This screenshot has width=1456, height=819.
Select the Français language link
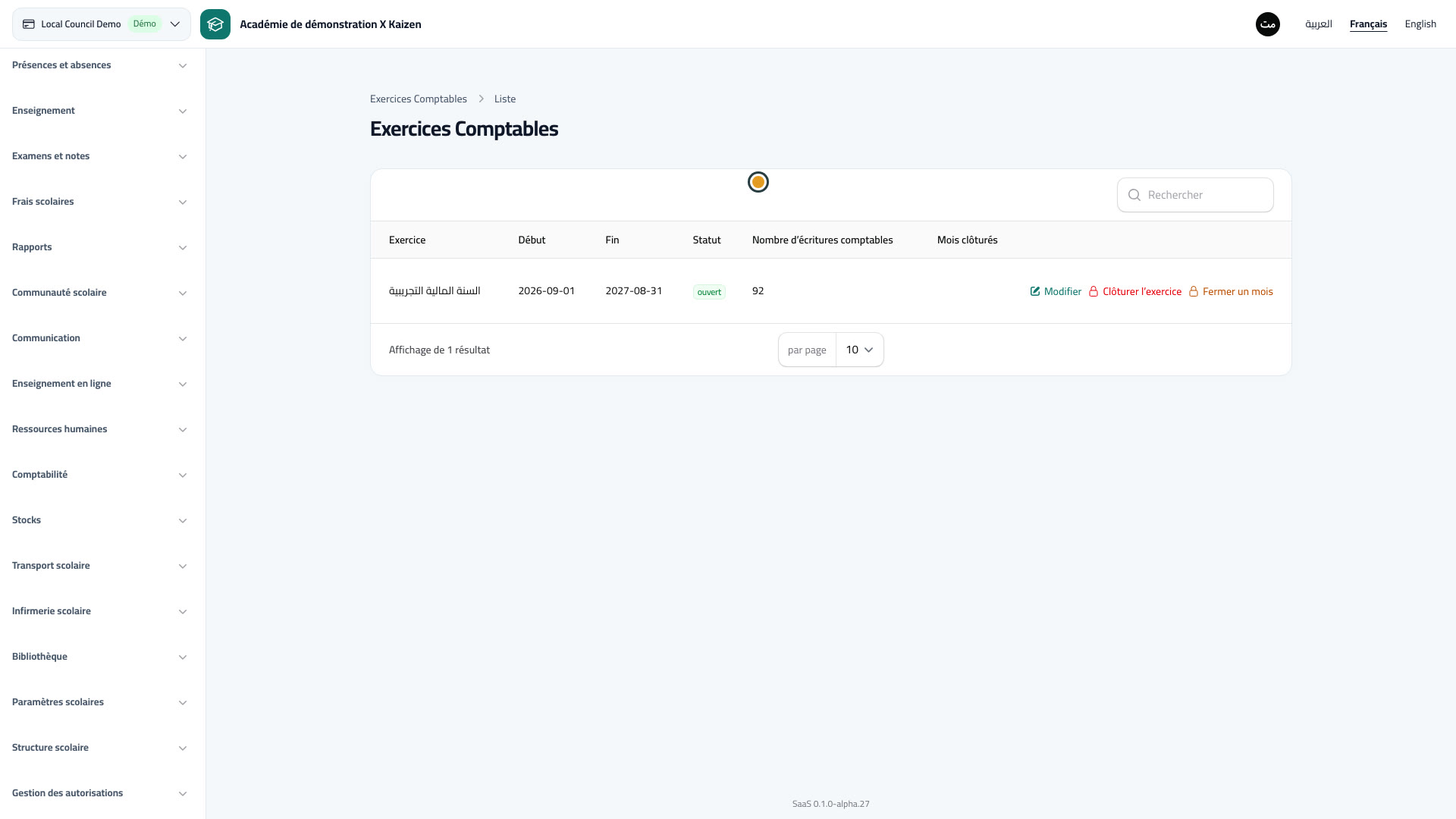coord(1368,24)
